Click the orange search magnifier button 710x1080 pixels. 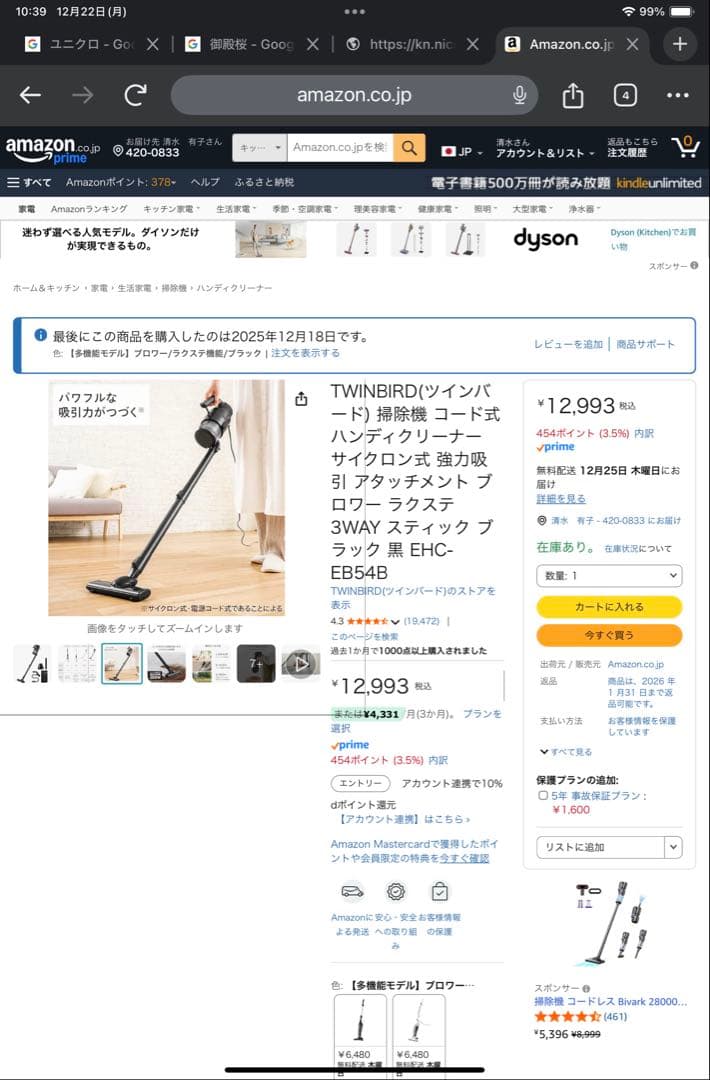[409, 148]
